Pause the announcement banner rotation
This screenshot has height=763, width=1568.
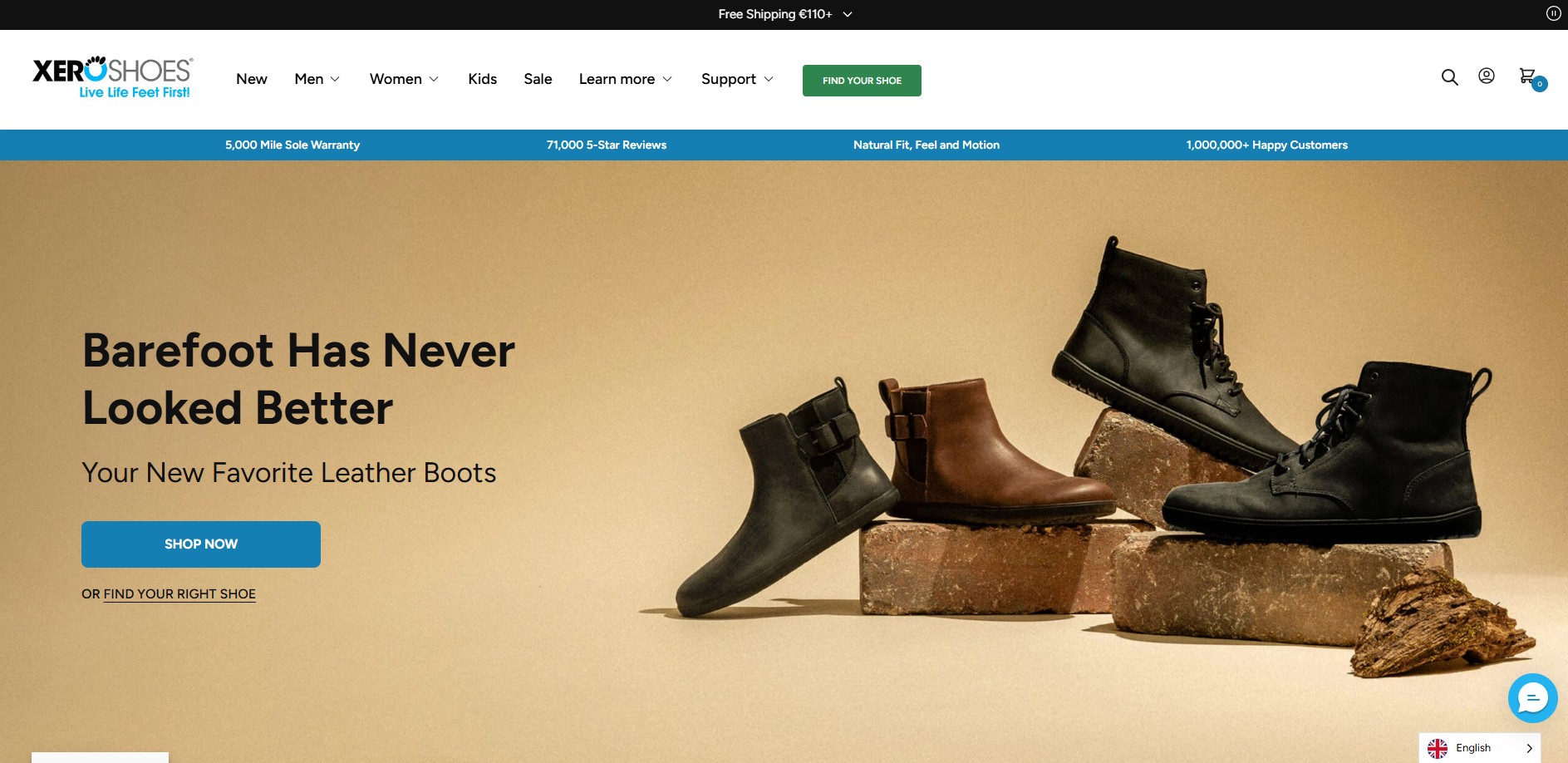(x=1552, y=13)
